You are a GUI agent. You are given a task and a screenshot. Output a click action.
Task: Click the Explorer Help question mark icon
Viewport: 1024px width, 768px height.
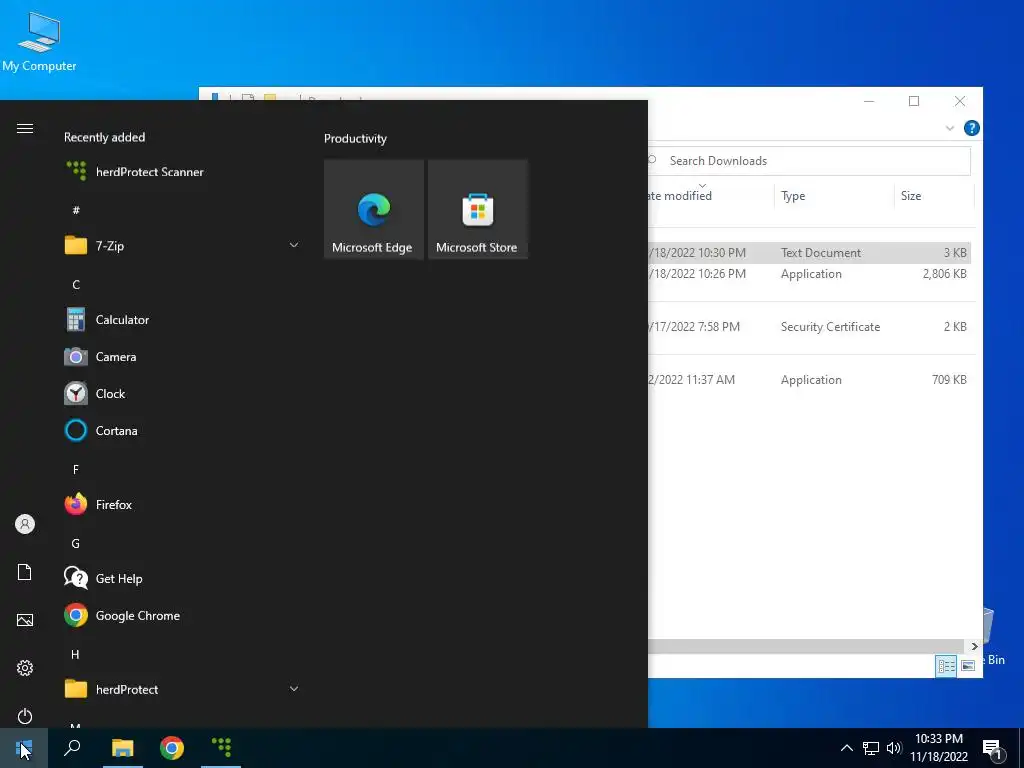971,128
